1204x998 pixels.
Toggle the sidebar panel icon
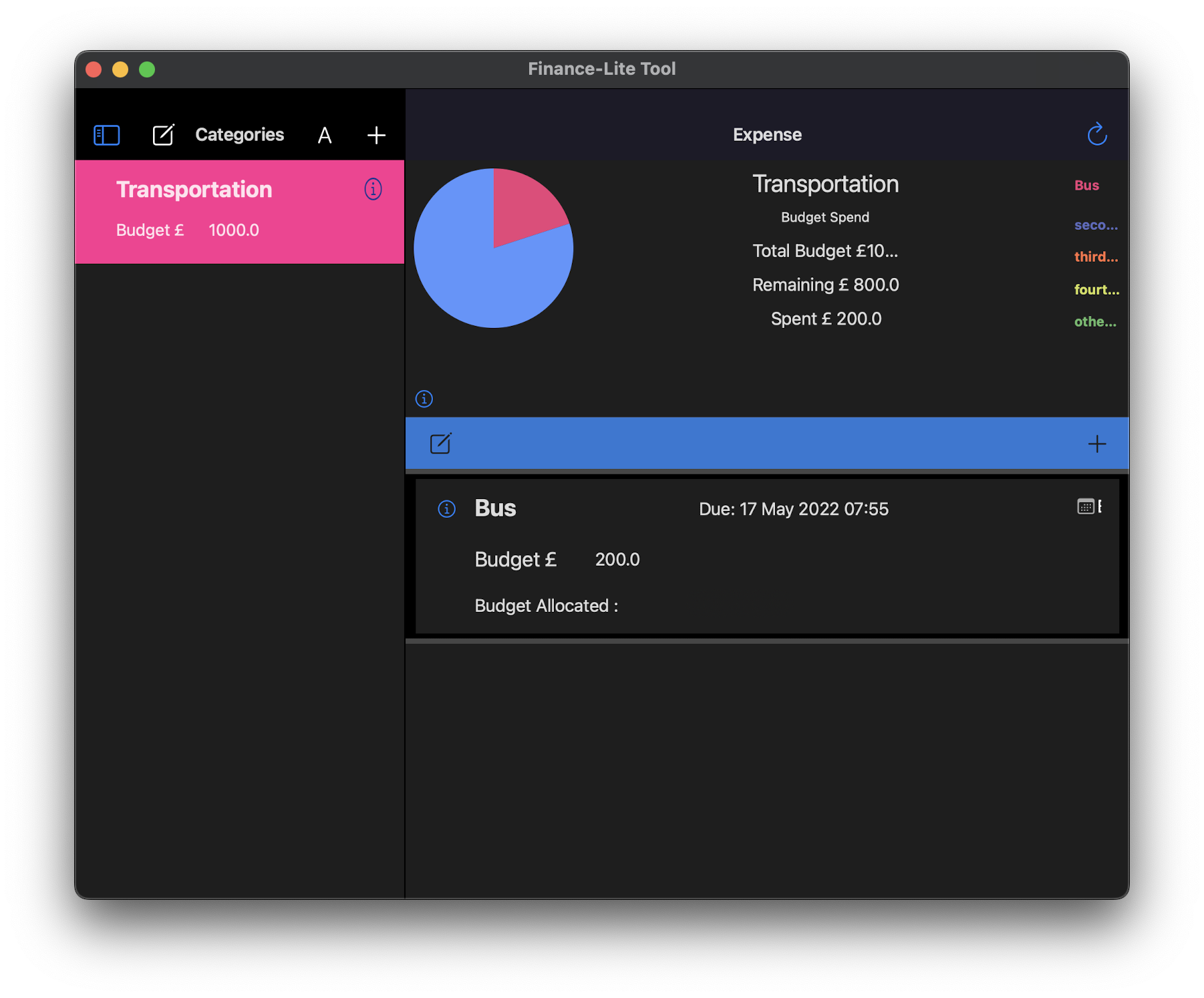pyautogui.click(x=107, y=135)
